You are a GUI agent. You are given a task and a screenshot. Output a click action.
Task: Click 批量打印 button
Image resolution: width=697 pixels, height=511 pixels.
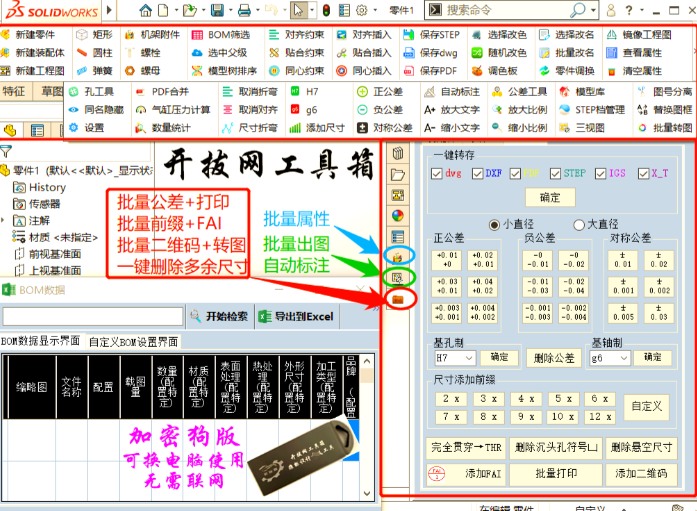coord(556,474)
